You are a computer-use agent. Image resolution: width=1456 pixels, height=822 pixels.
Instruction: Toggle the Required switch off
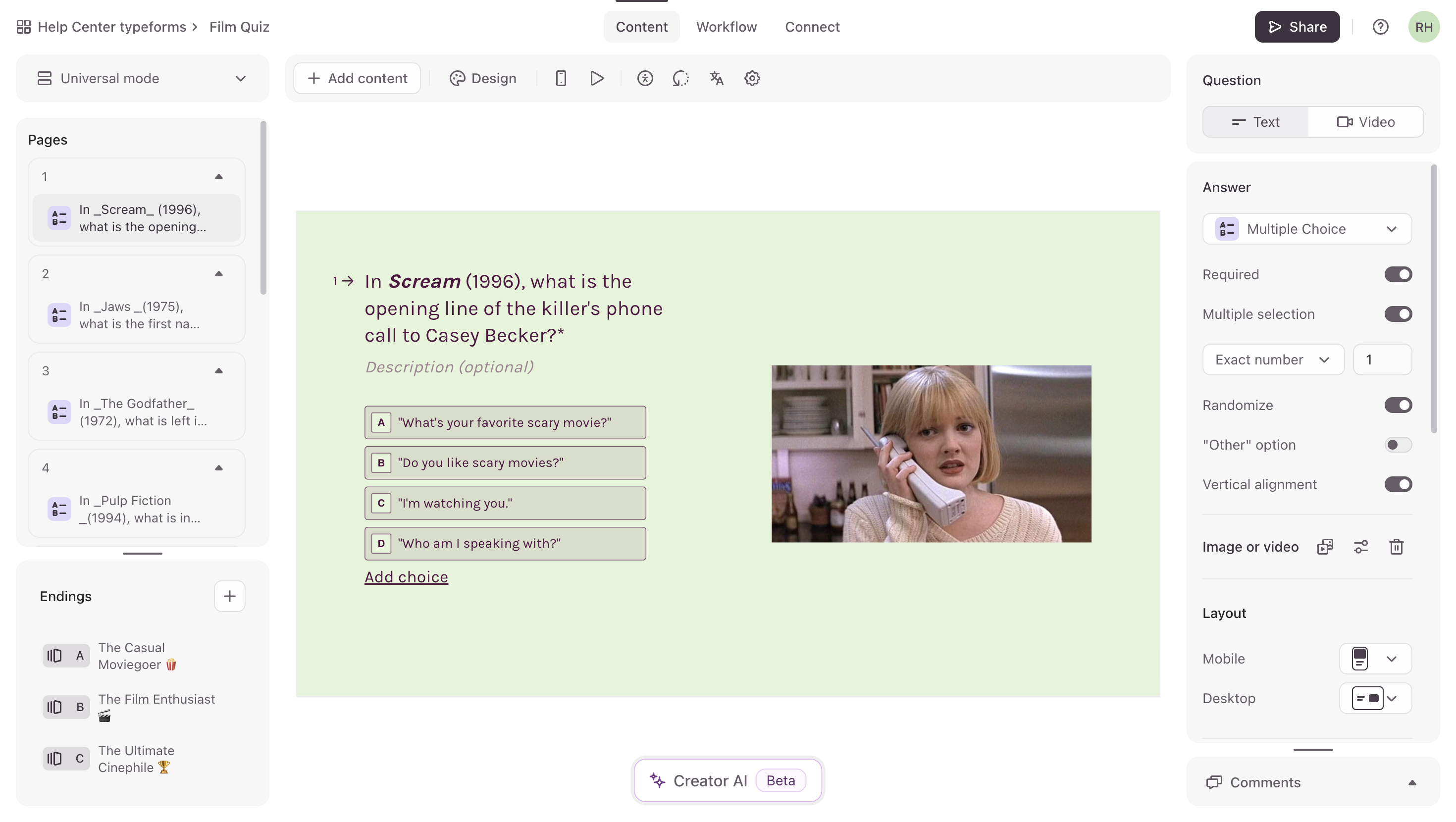click(1398, 274)
